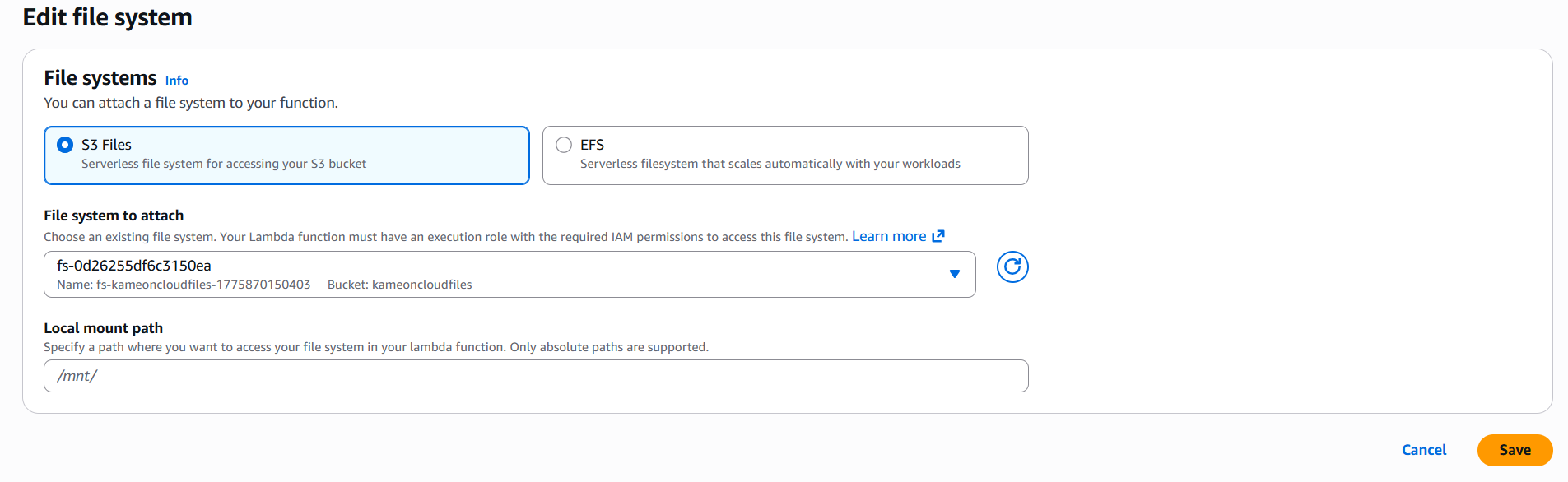Click the 'Only absolute paths are supported' hint

click(609, 347)
